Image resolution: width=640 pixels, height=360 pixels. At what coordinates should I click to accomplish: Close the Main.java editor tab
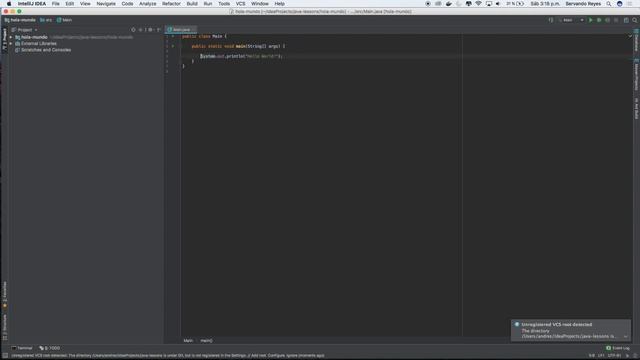(x=194, y=30)
